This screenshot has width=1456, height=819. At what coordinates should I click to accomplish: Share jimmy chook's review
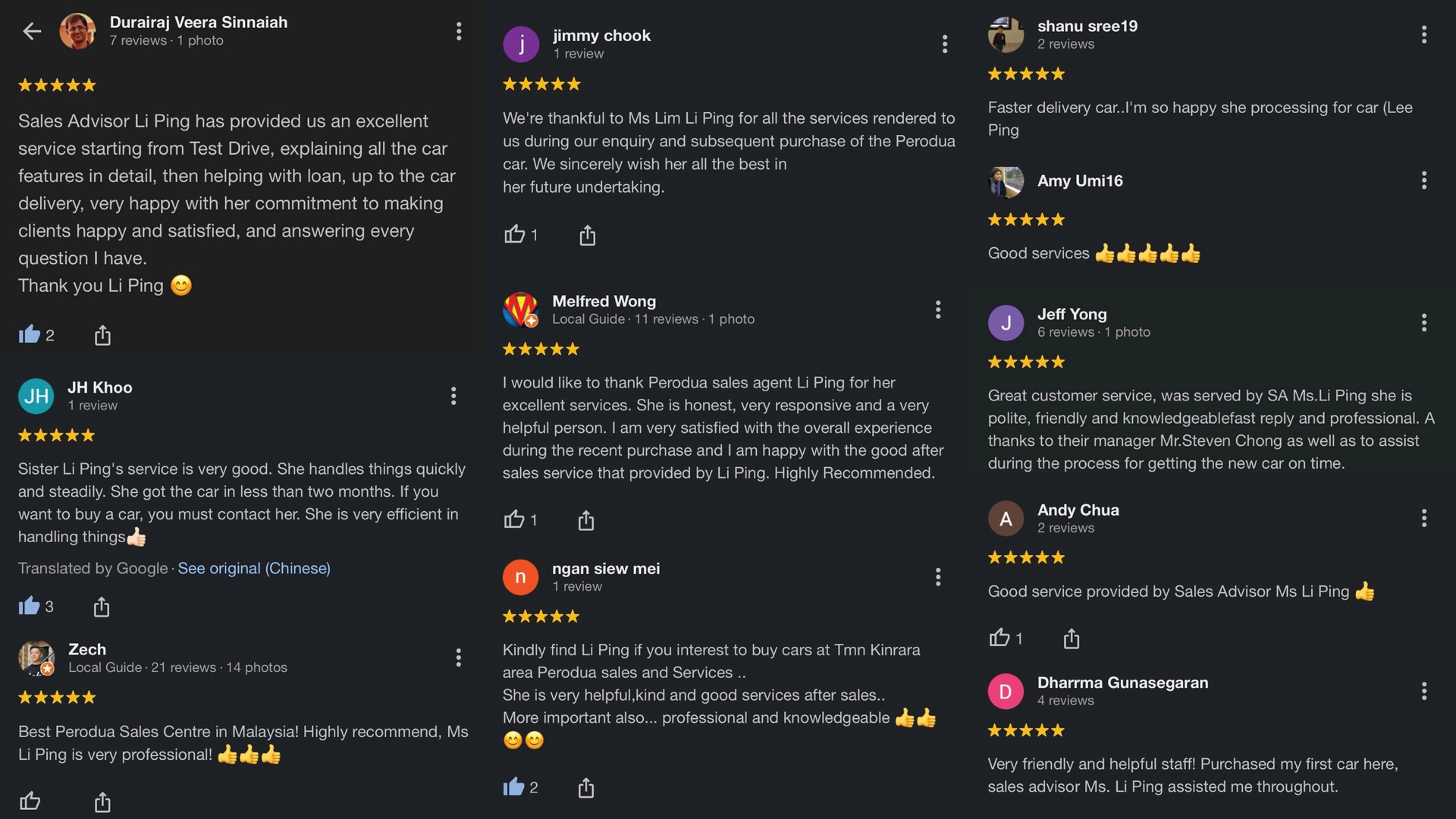click(x=588, y=236)
